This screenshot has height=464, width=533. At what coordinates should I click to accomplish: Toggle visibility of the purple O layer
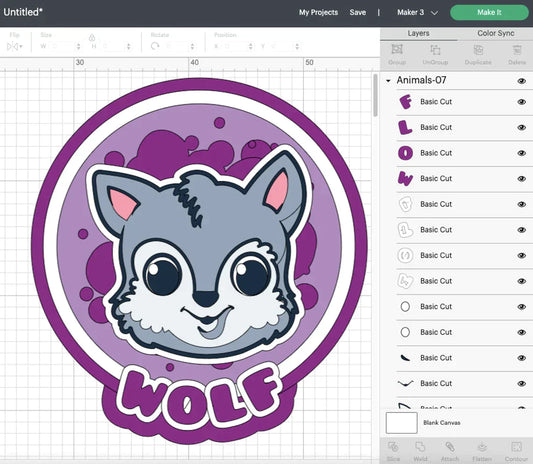pyautogui.click(x=521, y=153)
